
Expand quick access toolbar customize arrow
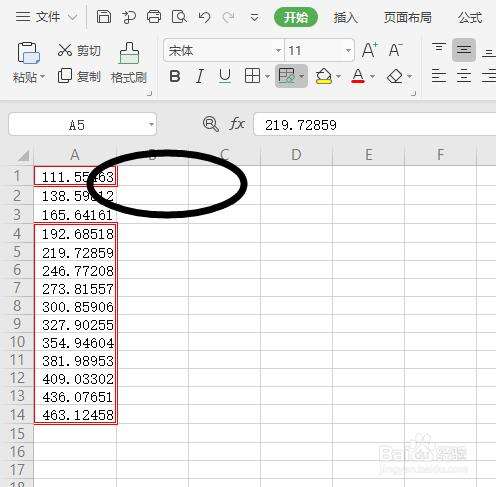click(x=254, y=17)
